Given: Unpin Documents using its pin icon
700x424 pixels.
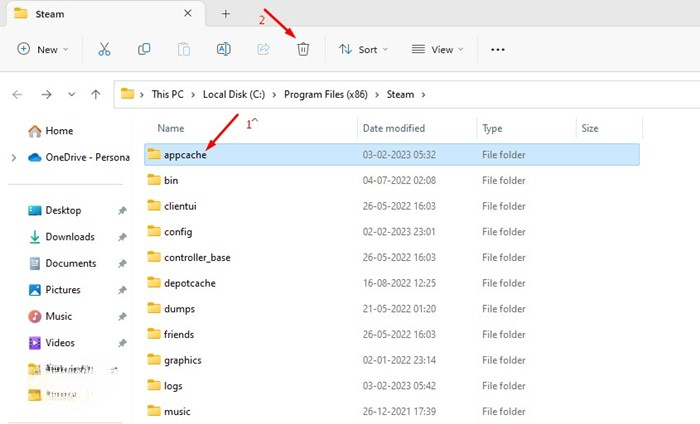Looking at the screenshot, I should (122, 264).
